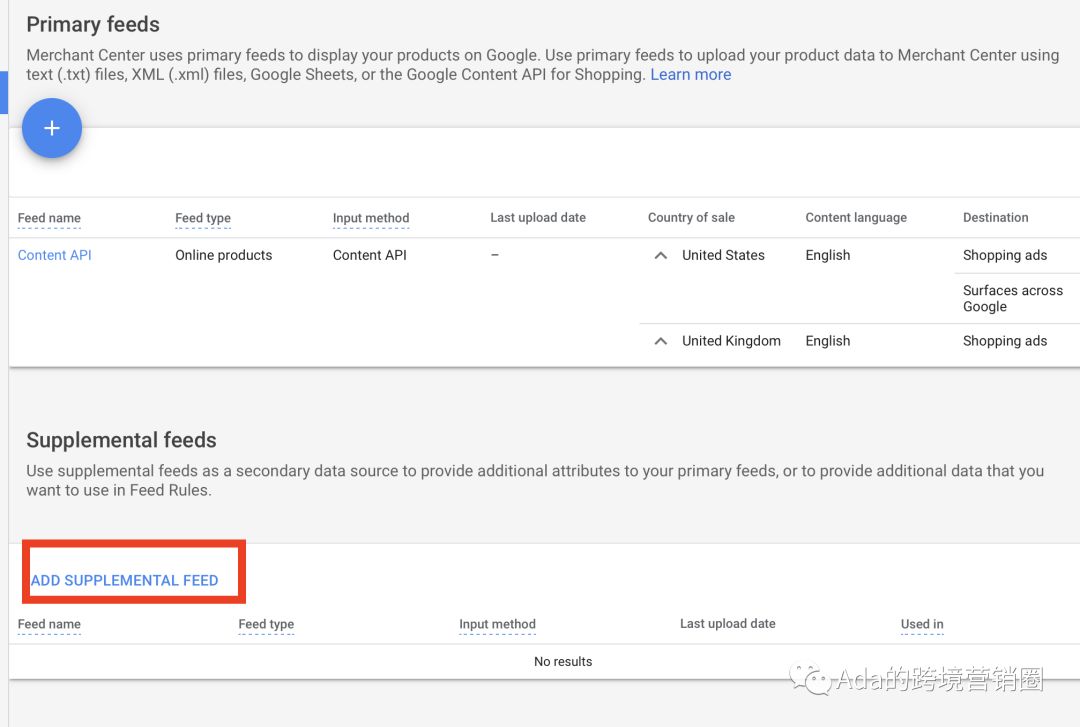Viewport: 1080px width, 727px height.
Task: Click supplemental Feed type column header
Action: [x=266, y=624]
